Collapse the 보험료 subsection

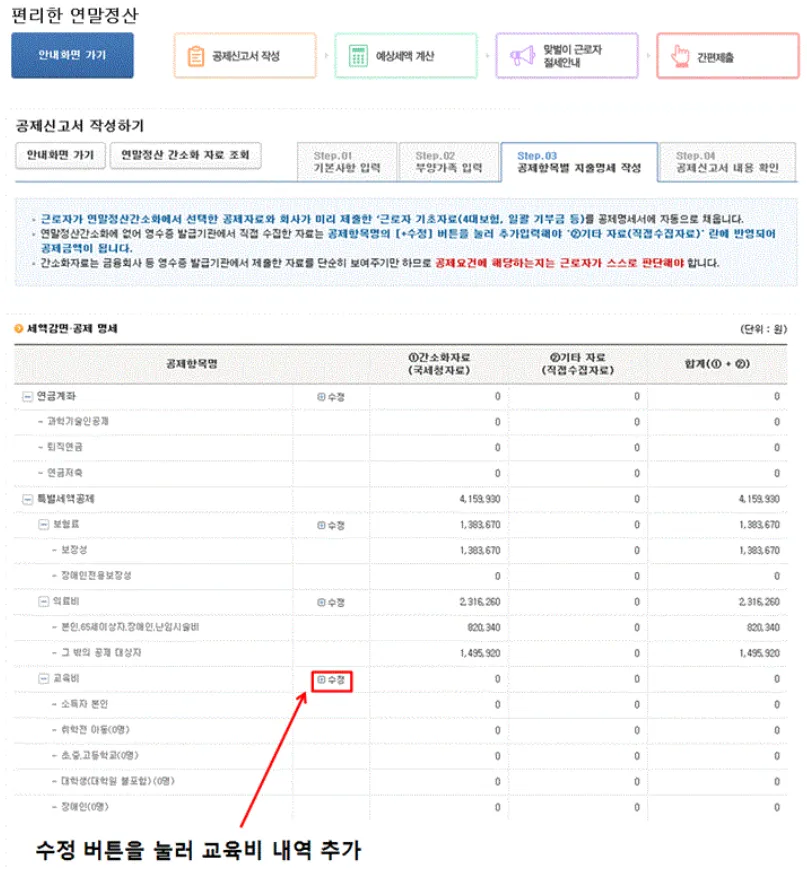44,525
